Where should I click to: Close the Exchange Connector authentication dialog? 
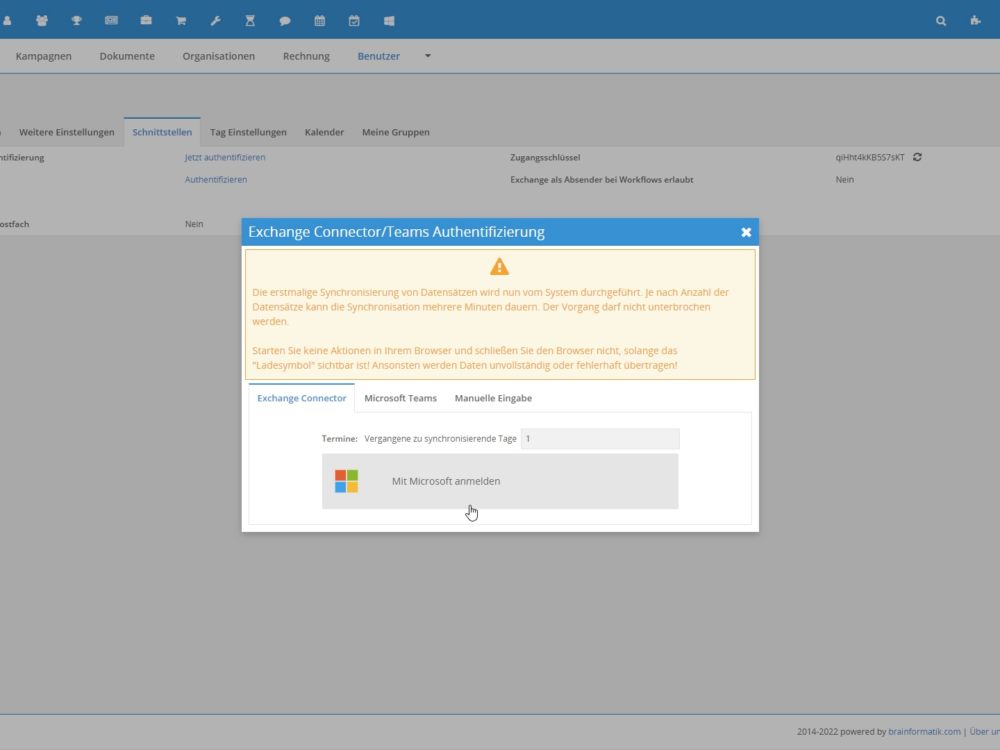click(x=746, y=232)
